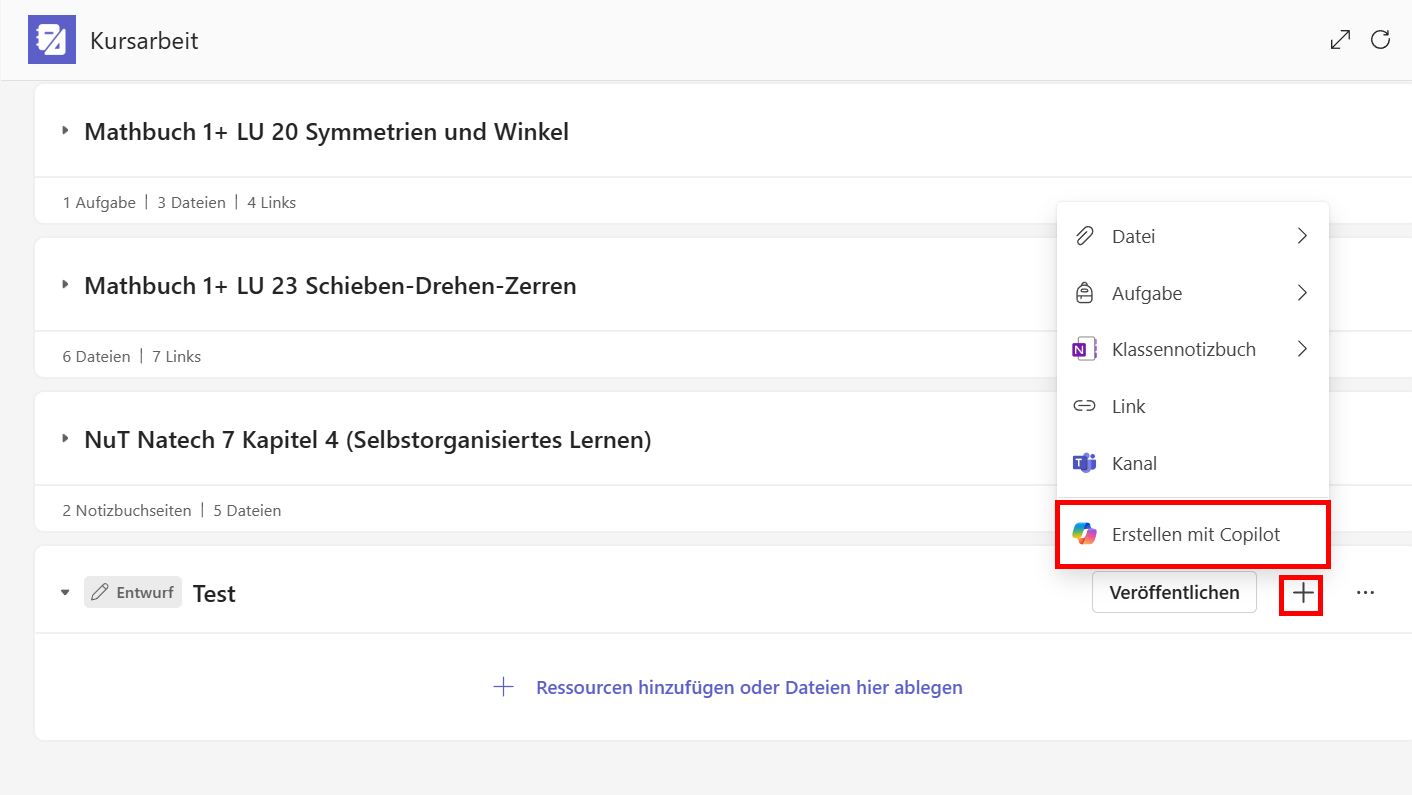Image resolution: width=1412 pixels, height=795 pixels.
Task: Choose Erstellen mit Copilot
Action: coord(1195,534)
